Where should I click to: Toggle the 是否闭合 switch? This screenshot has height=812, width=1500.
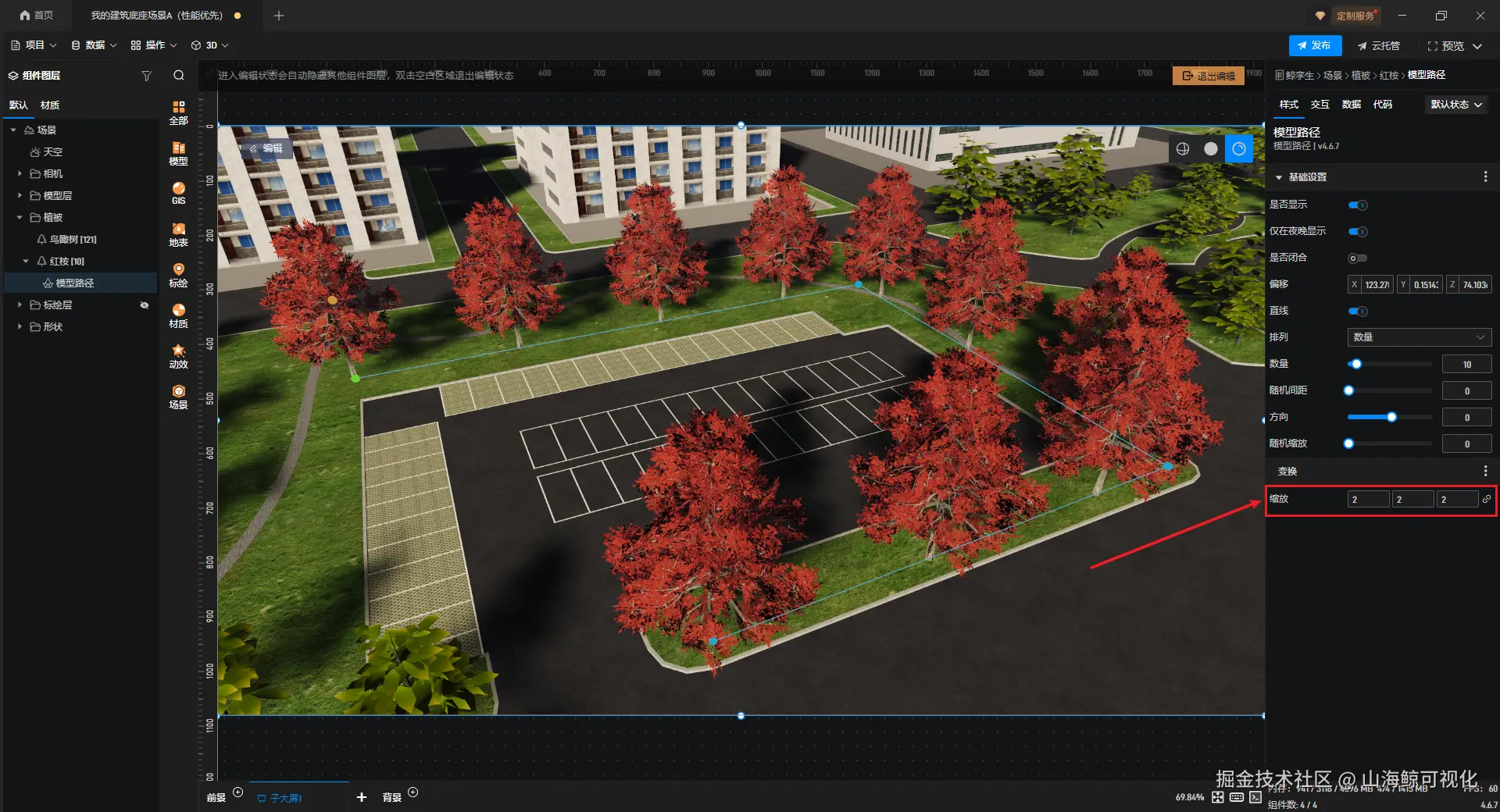point(1358,258)
